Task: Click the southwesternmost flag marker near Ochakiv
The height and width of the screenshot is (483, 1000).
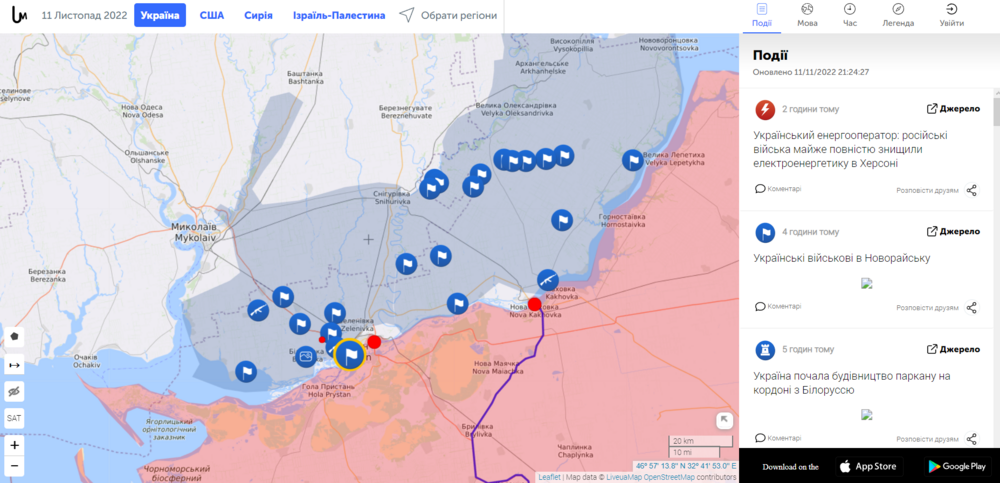Action: pyautogui.click(x=246, y=371)
